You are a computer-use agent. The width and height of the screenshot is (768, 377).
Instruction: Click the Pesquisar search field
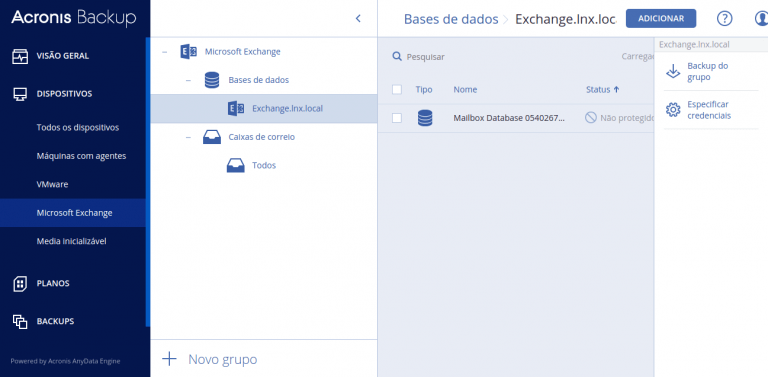coord(426,57)
